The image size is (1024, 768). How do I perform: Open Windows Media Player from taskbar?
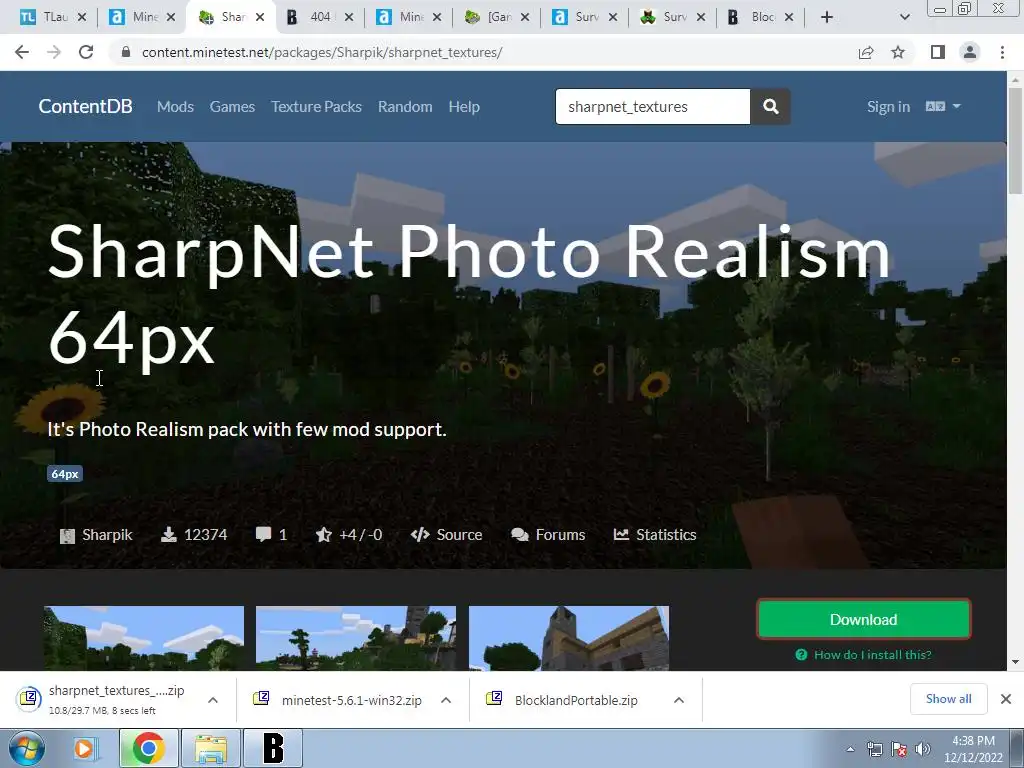pyautogui.click(x=84, y=748)
